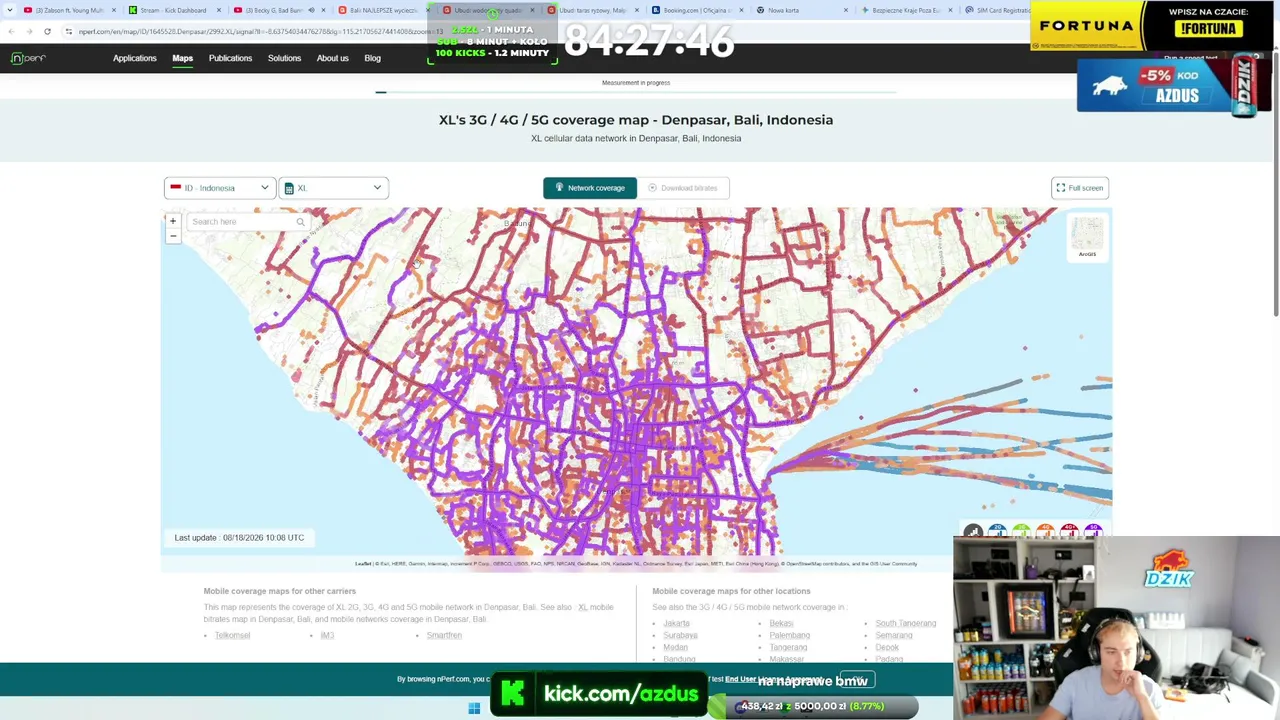Viewport: 1280px width, 720px height.
Task: Switch the map to Full screen
Action: click(x=1080, y=188)
